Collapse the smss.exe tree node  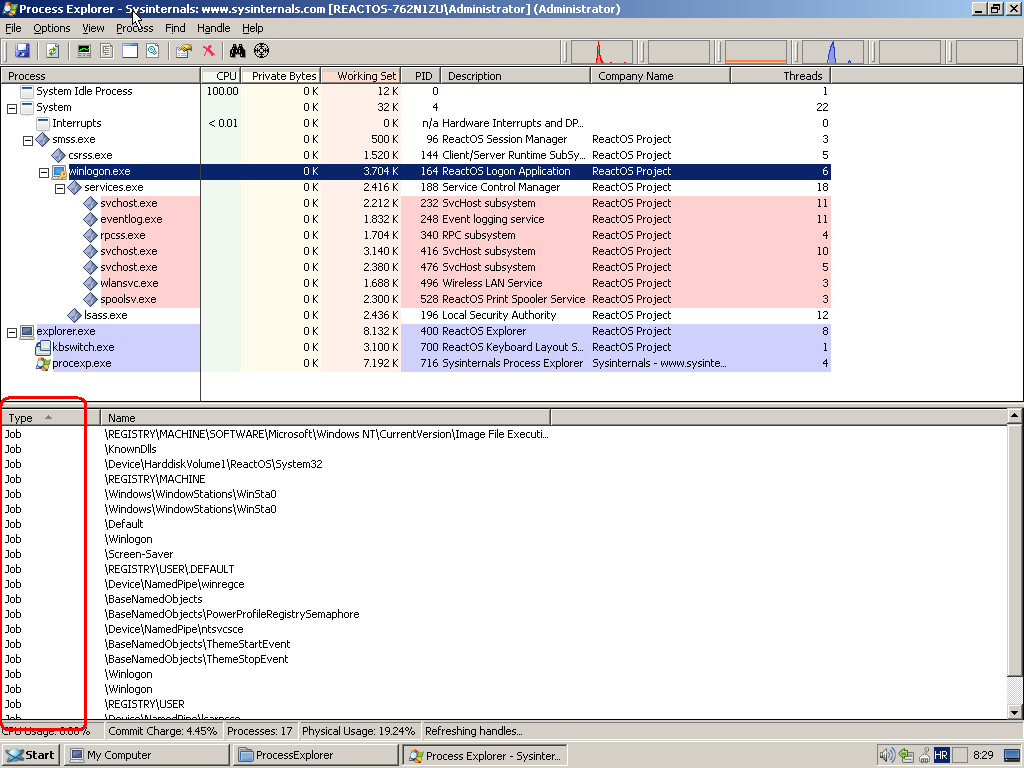click(28, 140)
